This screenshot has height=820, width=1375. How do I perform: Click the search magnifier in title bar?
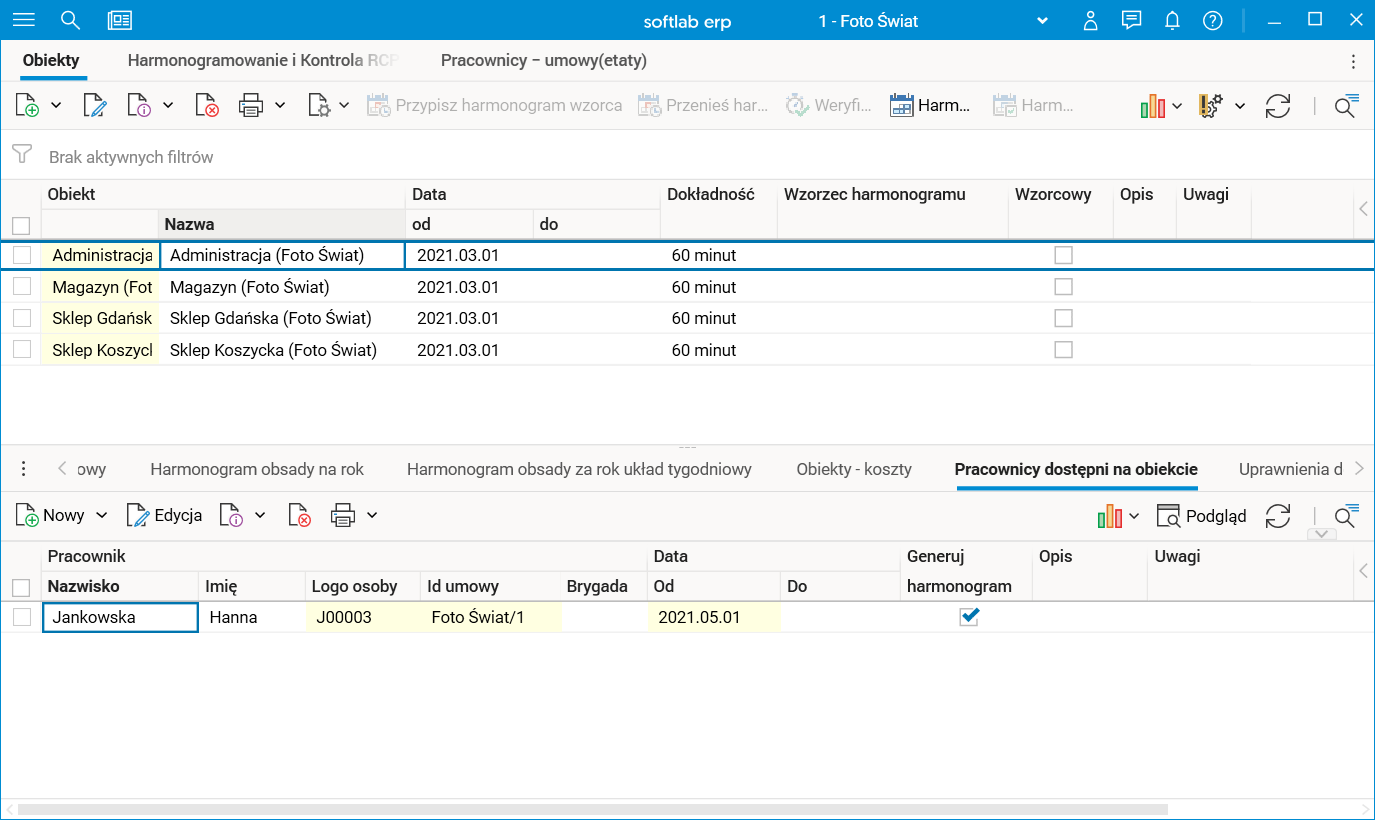(70, 20)
